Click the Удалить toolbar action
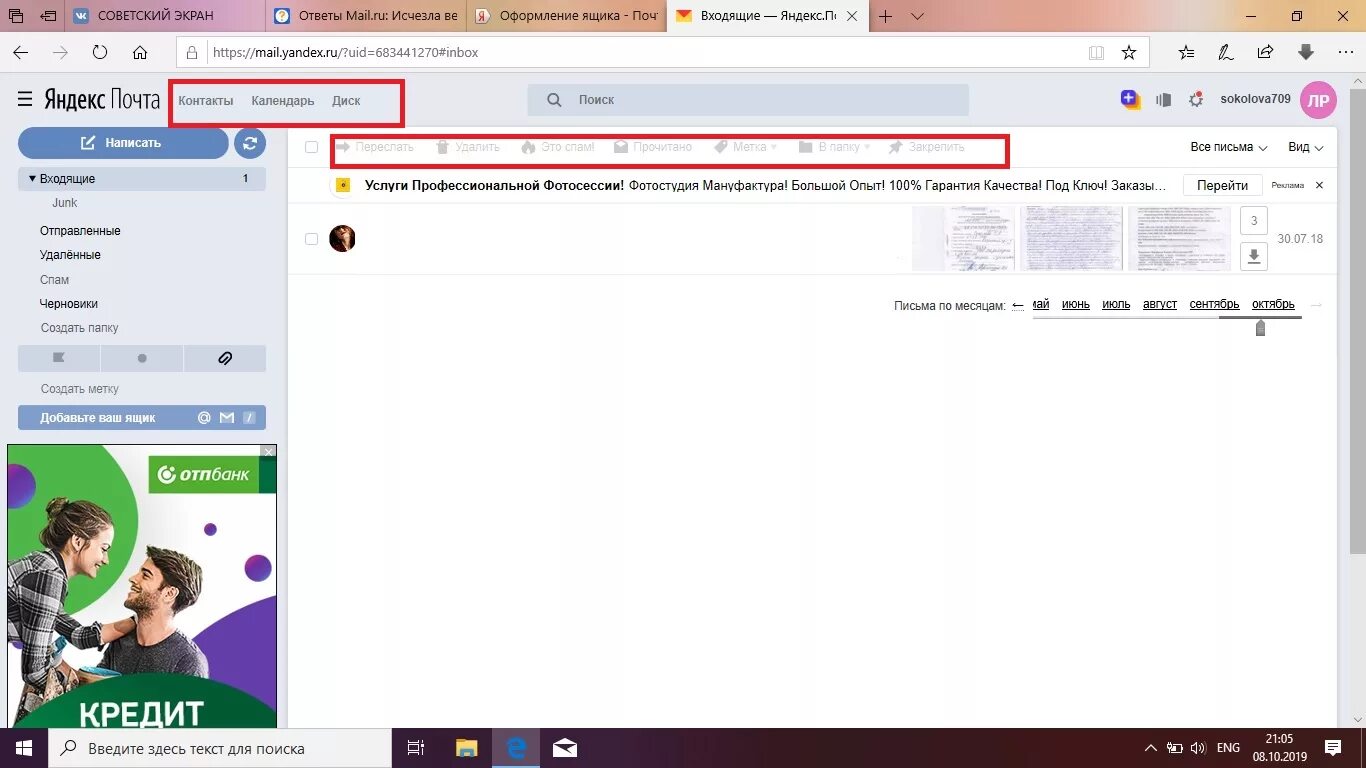 pyautogui.click(x=468, y=147)
